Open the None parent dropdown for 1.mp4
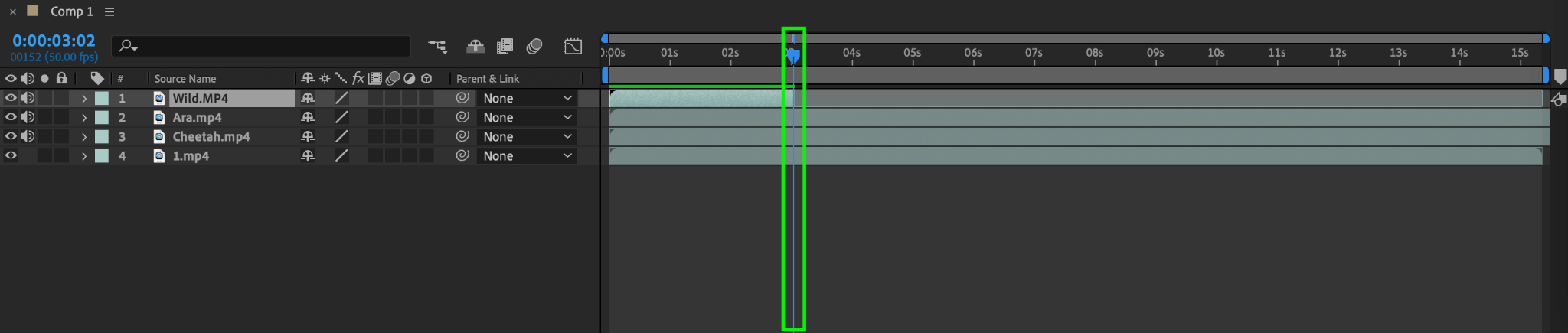The width and height of the screenshot is (1568, 333). pos(527,155)
